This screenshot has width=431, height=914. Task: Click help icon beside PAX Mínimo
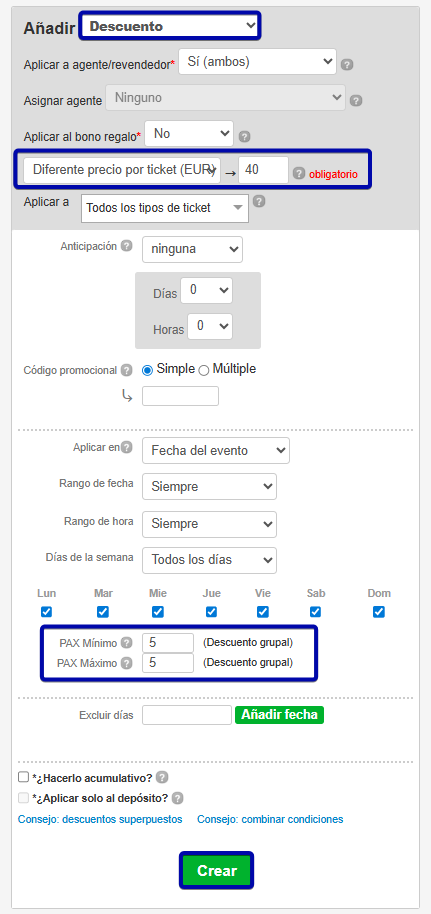pos(127,644)
